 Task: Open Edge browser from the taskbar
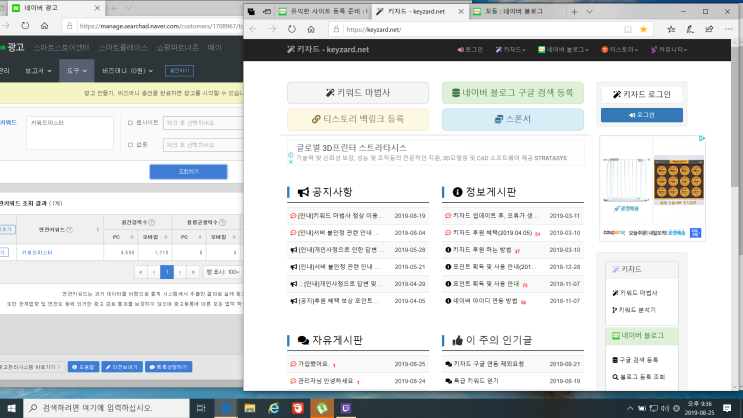pos(226,408)
